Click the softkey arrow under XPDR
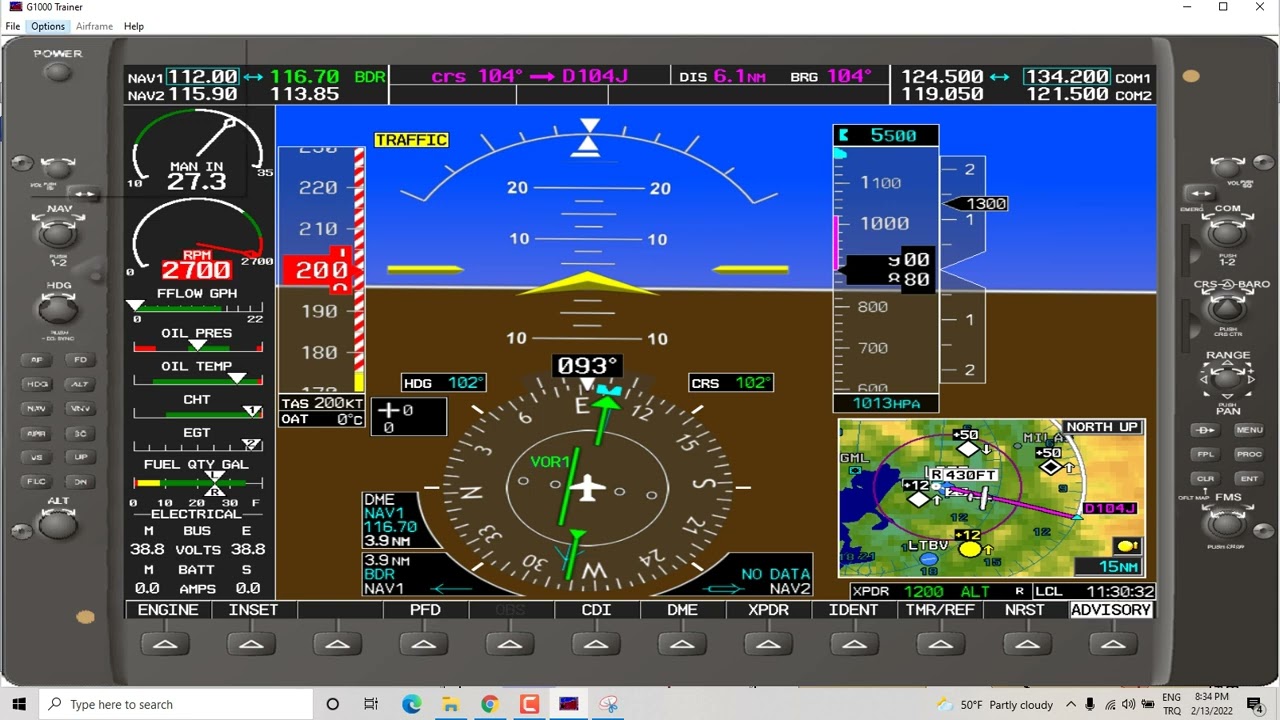The height and width of the screenshot is (720, 1280). [768, 645]
